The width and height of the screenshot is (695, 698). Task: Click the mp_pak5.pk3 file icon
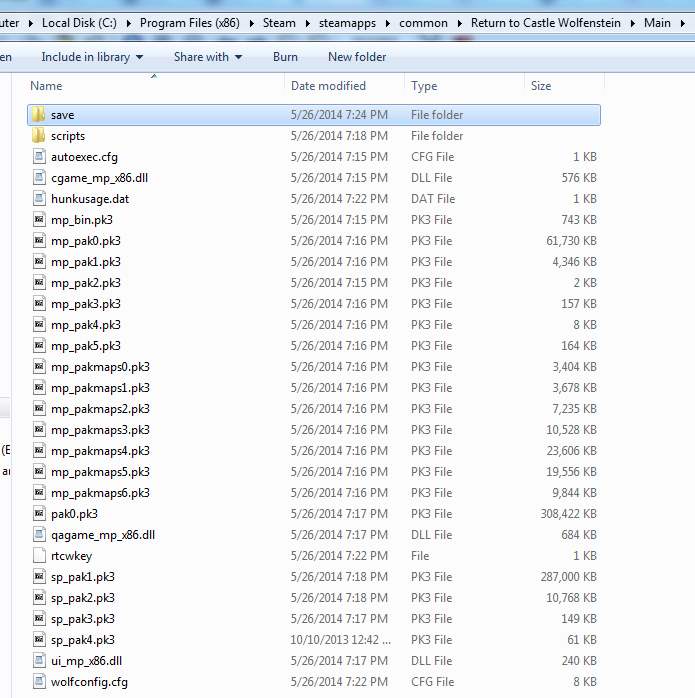(39, 345)
